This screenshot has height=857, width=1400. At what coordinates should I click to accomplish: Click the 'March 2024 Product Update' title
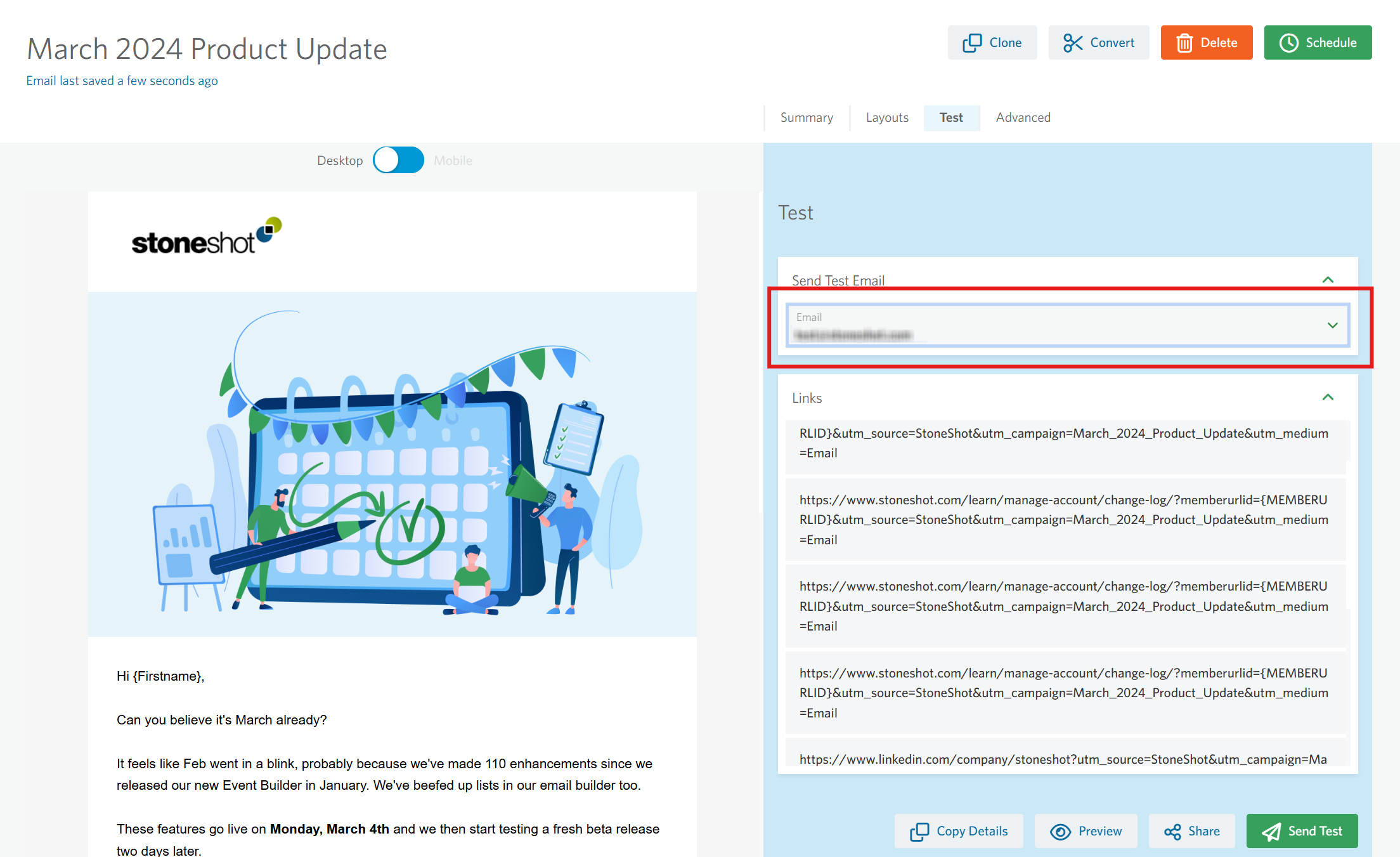pos(207,49)
